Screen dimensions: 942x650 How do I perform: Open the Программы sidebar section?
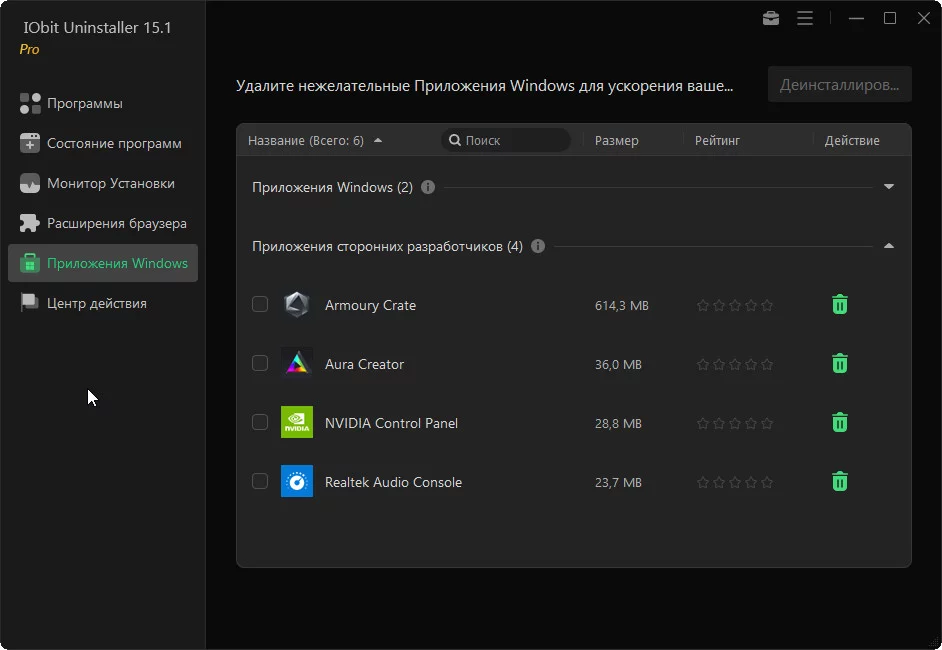84,103
